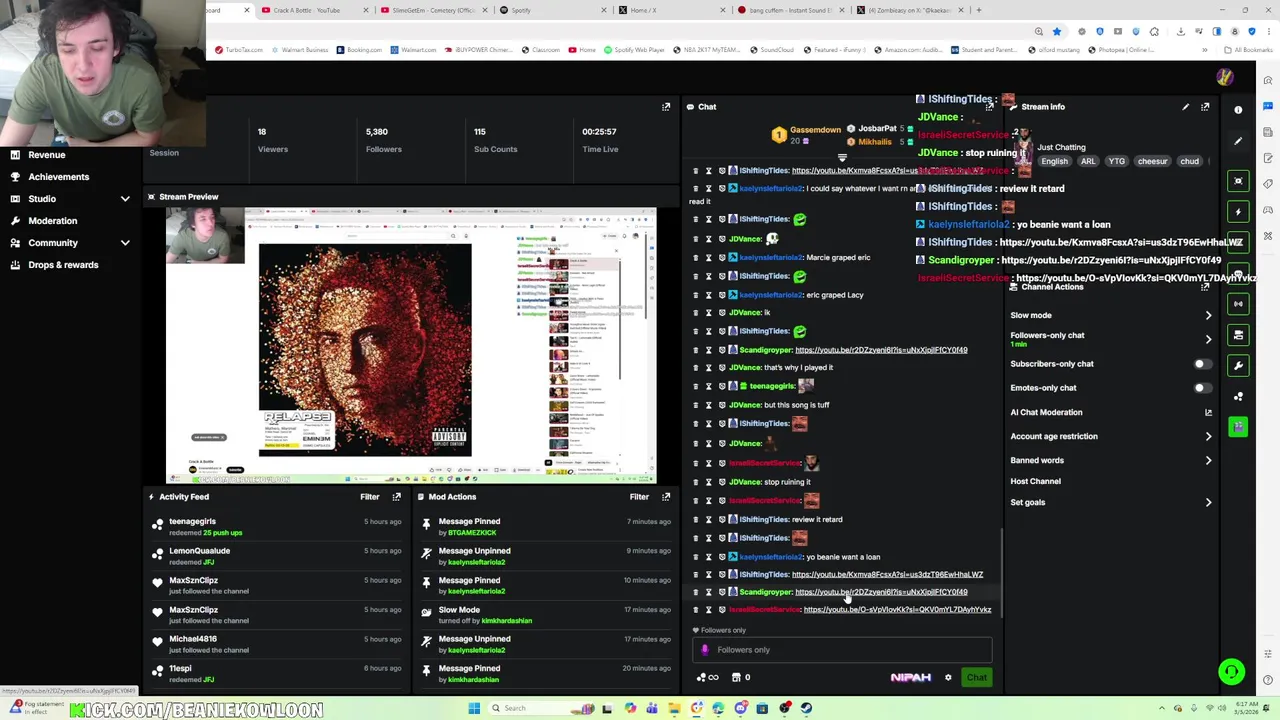The image size is (1280, 720).
Task: Click the English stream tag
Action: click(x=1054, y=162)
